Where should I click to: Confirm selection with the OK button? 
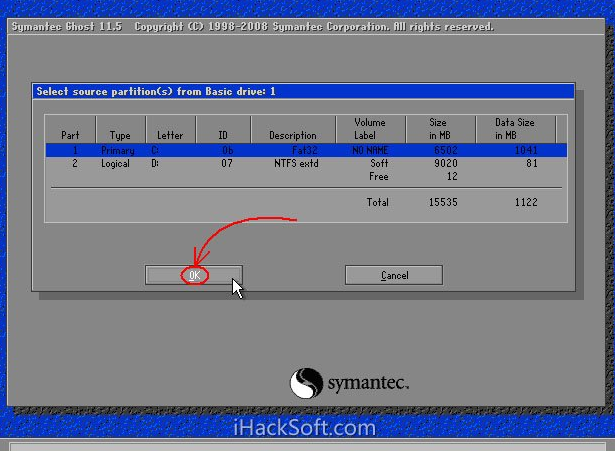pyautogui.click(x=194, y=275)
